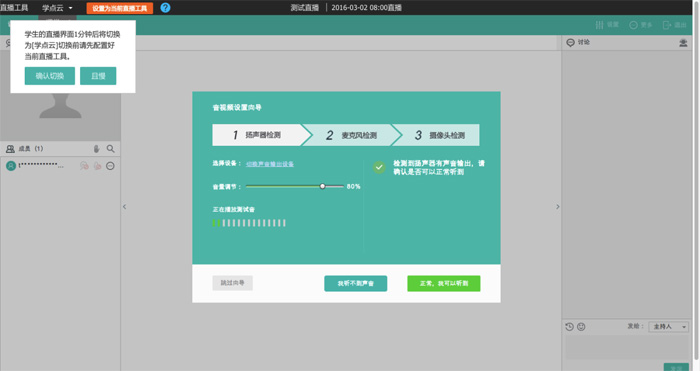The width and height of the screenshot is (700, 371).
Task: Click the 且慢 wait button
Action: [x=98, y=76]
